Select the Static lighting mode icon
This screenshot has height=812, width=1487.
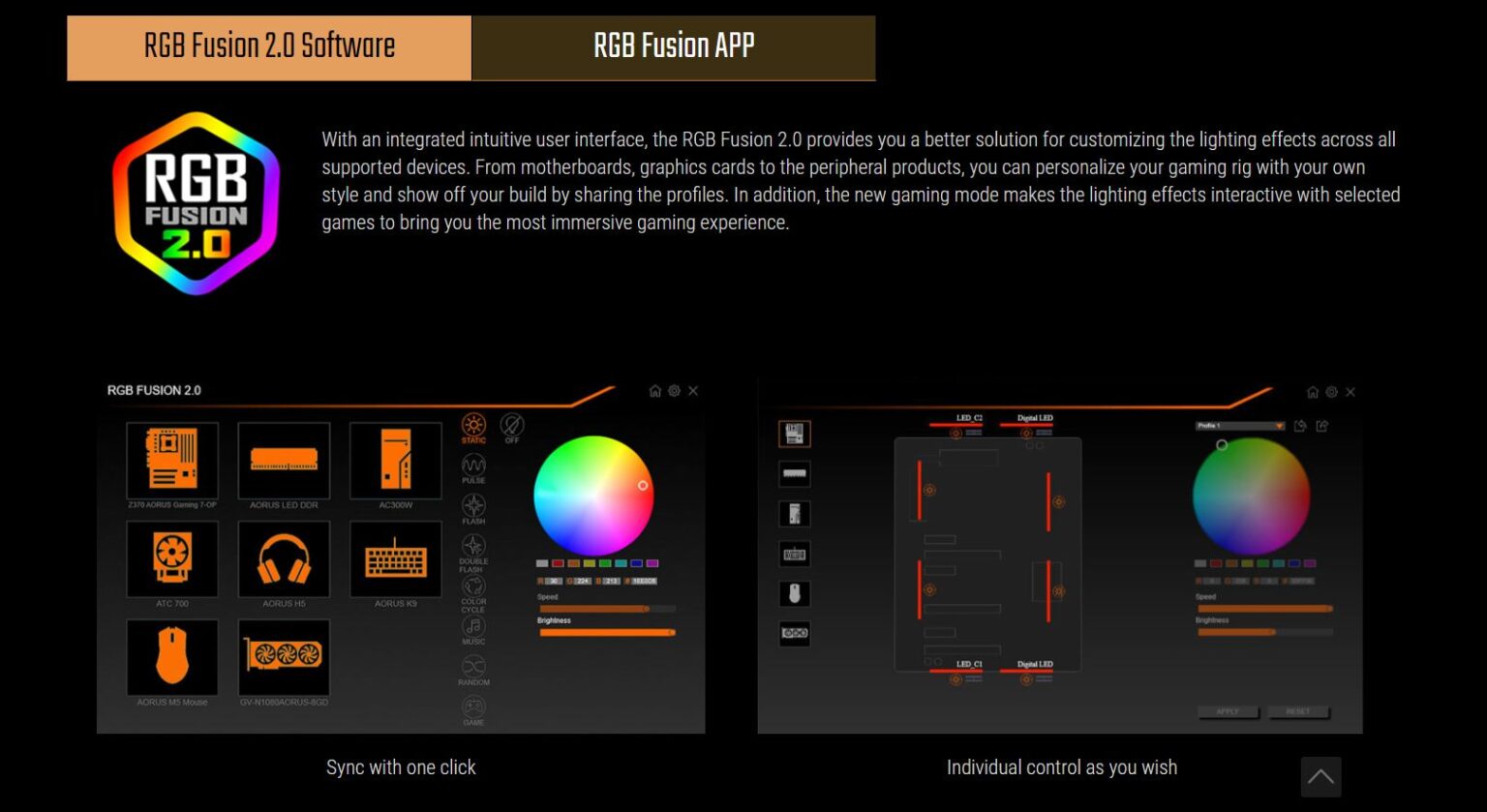(473, 424)
